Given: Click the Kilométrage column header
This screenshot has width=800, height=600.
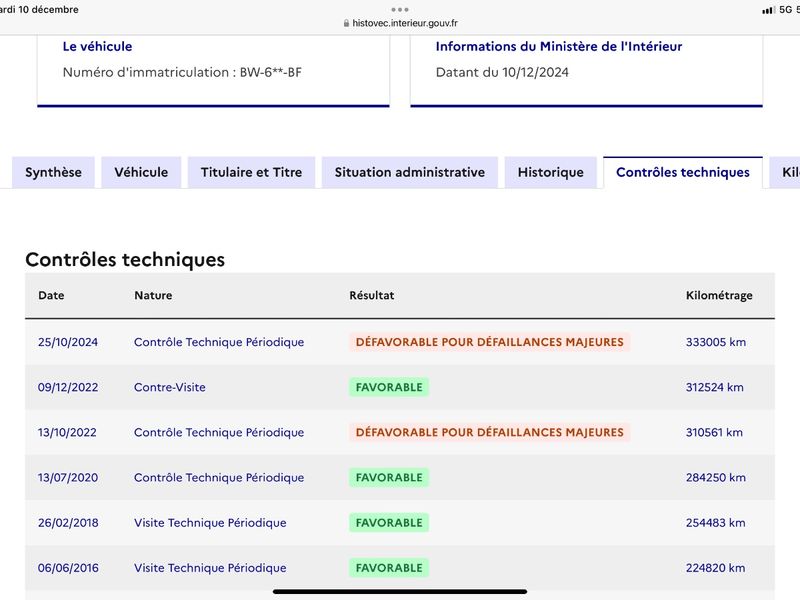Looking at the screenshot, I should coord(719,295).
